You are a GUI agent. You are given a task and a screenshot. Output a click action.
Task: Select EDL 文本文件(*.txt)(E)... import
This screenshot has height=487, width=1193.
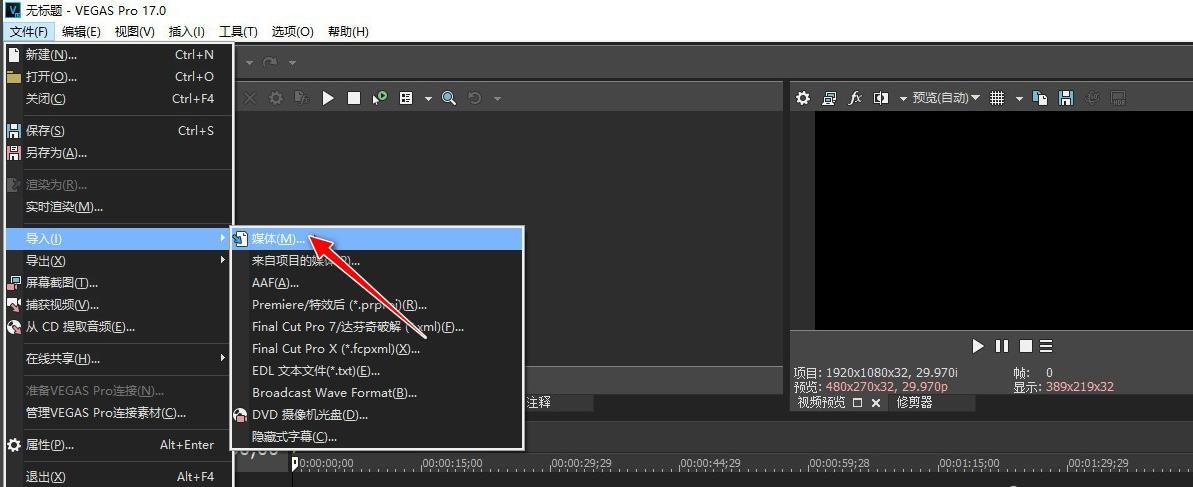pos(377,371)
